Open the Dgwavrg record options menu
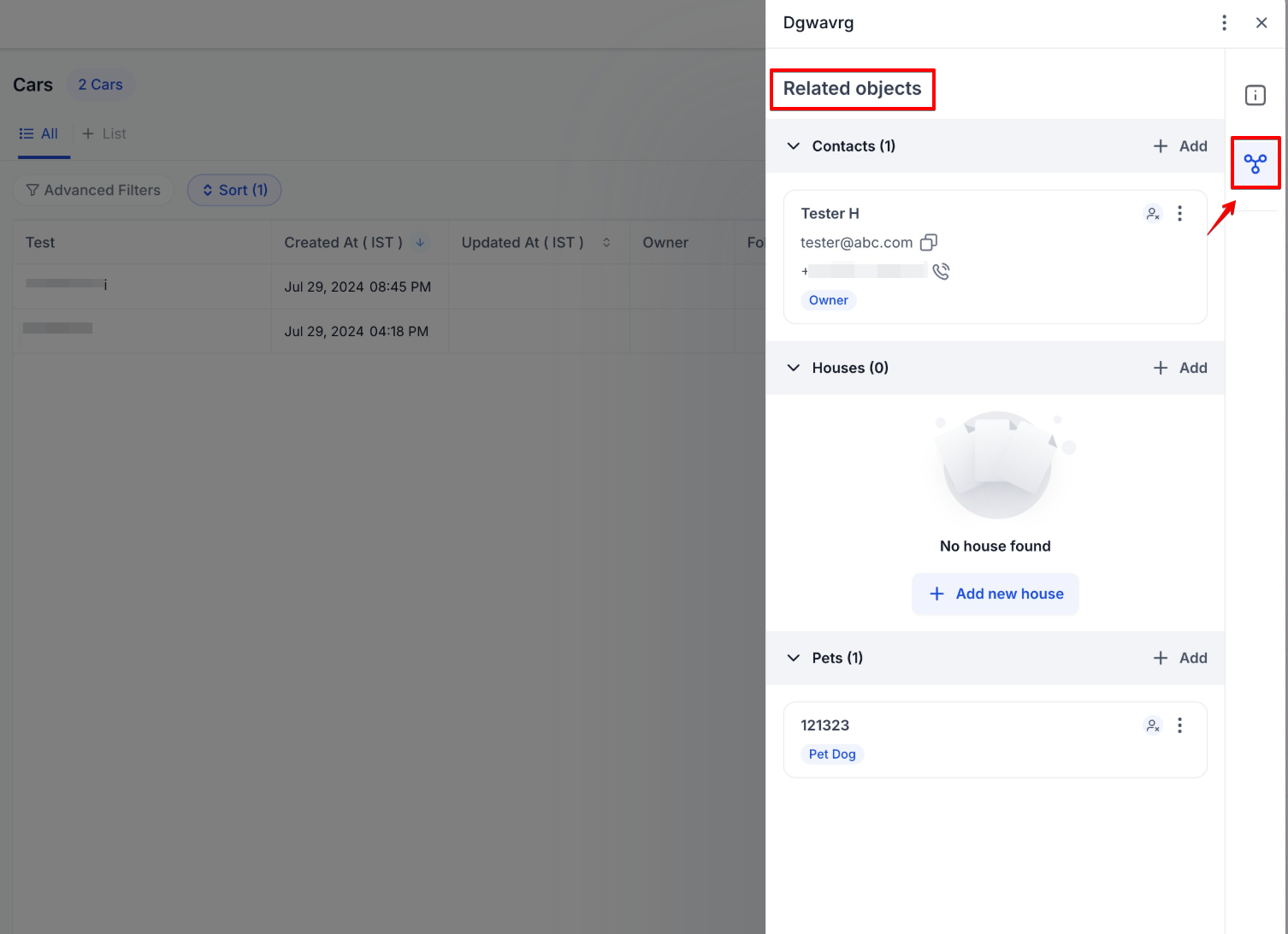The height and width of the screenshot is (934, 1288). (x=1224, y=23)
